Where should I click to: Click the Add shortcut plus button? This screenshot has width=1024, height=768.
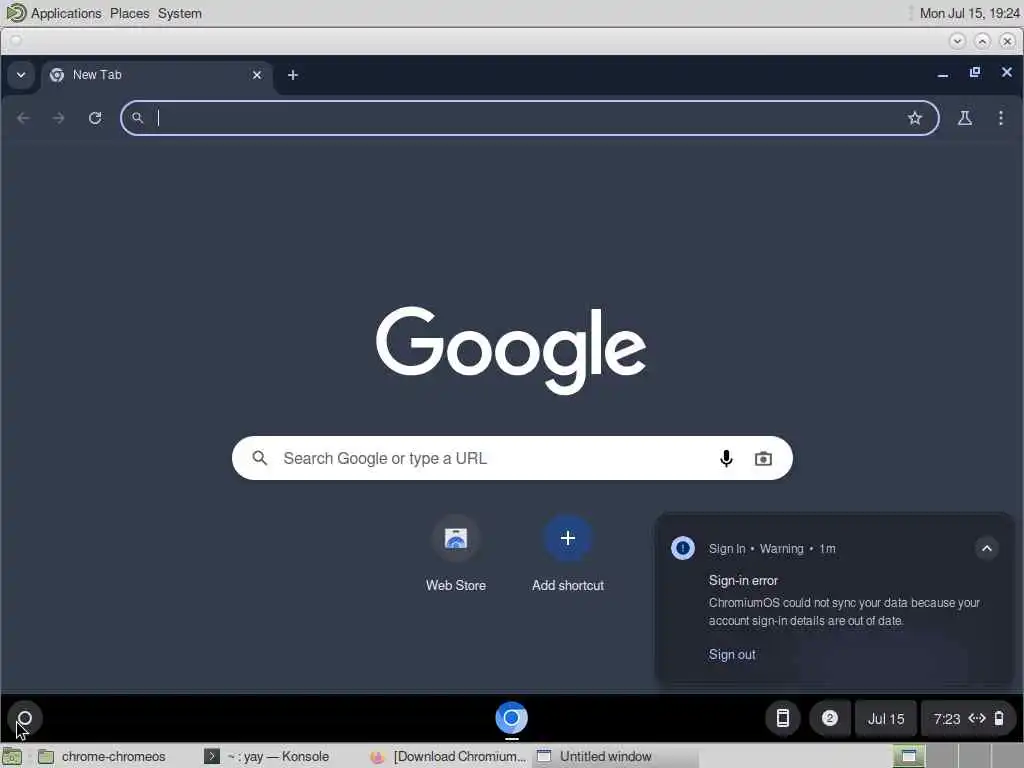coord(568,538)
